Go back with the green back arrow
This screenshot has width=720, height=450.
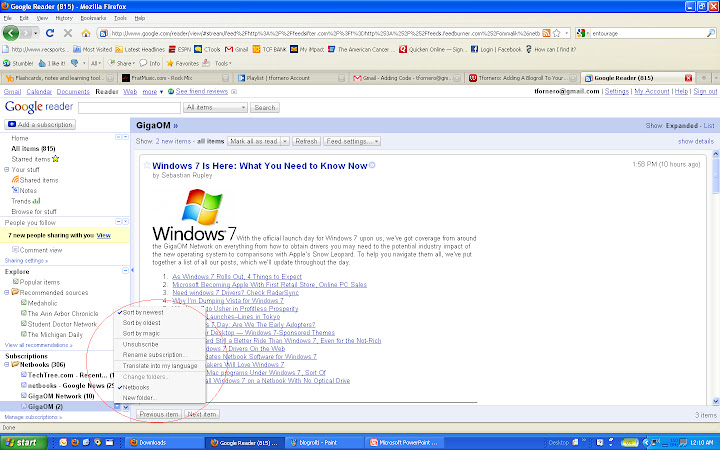[x=11, y=33]
